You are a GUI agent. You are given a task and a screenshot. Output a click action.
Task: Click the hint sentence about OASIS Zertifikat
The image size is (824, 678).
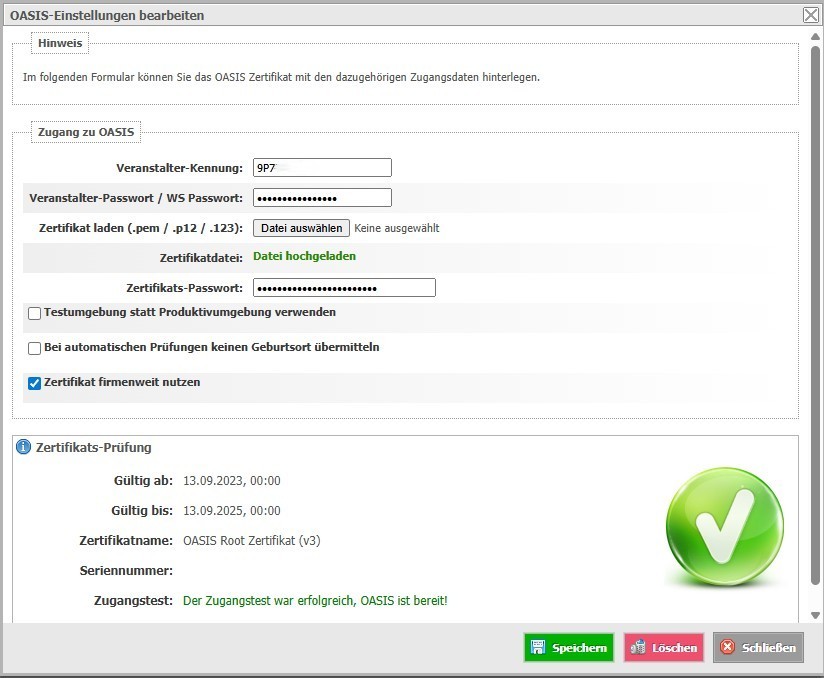(x=281, y=77)
